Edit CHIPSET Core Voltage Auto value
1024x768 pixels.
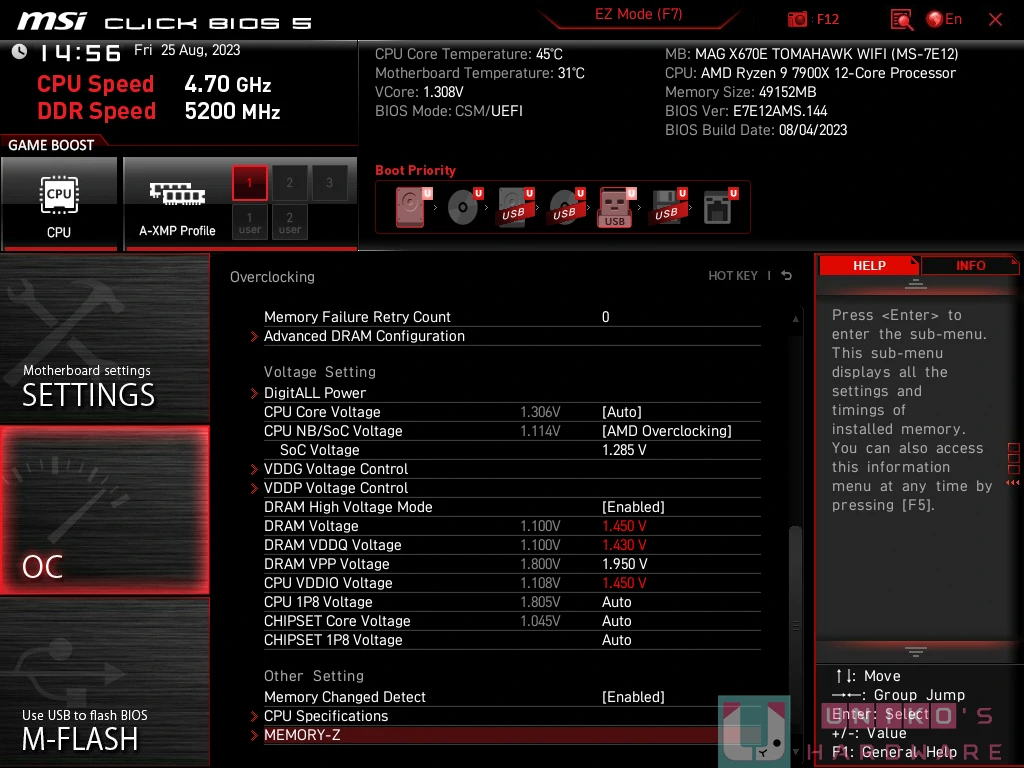[616, 620]
